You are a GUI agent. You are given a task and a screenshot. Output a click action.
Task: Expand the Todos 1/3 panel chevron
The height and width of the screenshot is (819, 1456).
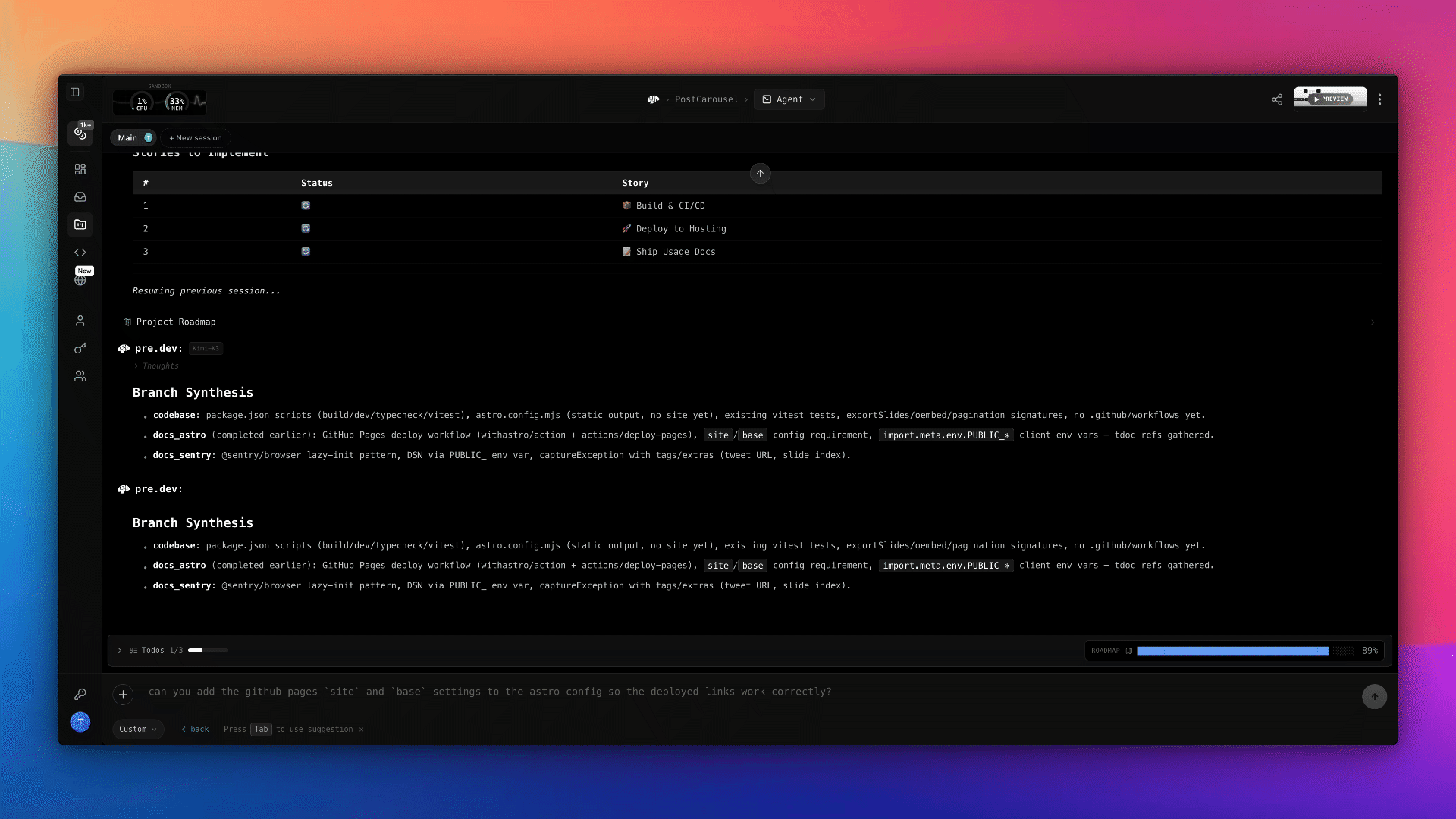pyautogui.click(x=119, y=651)
